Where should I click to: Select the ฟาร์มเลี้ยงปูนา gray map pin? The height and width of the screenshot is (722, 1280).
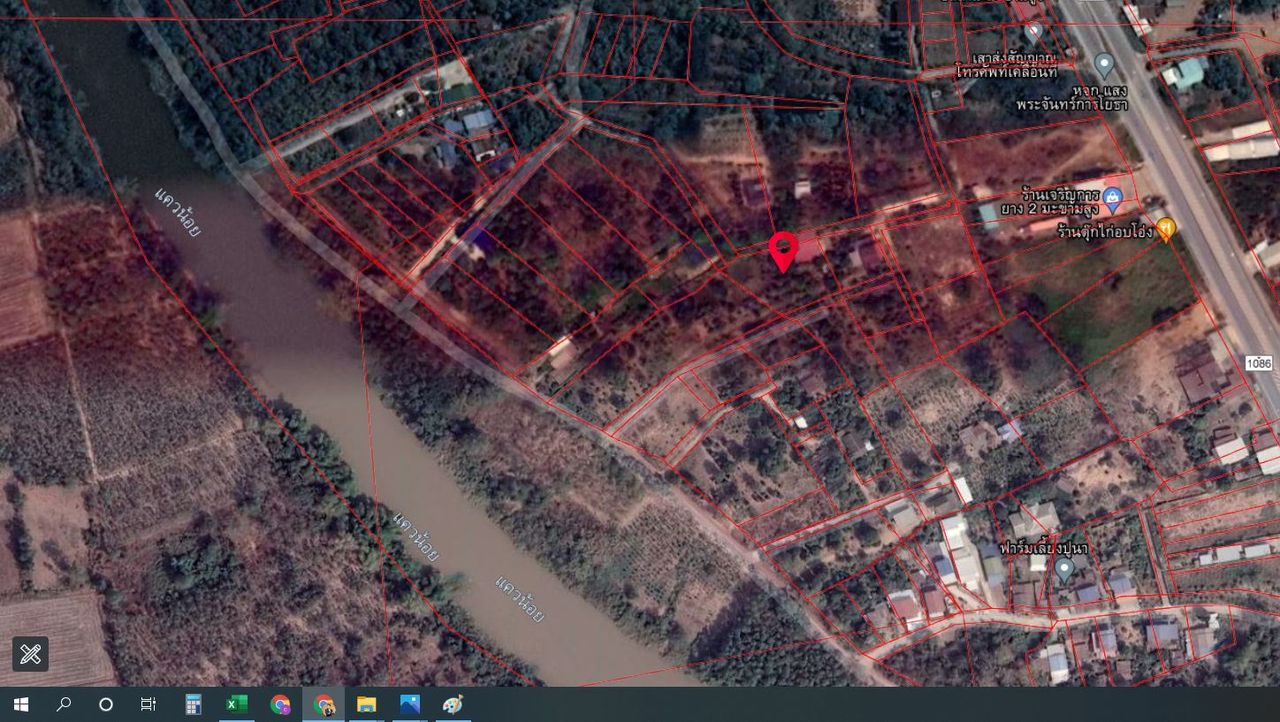[1064, 569]
